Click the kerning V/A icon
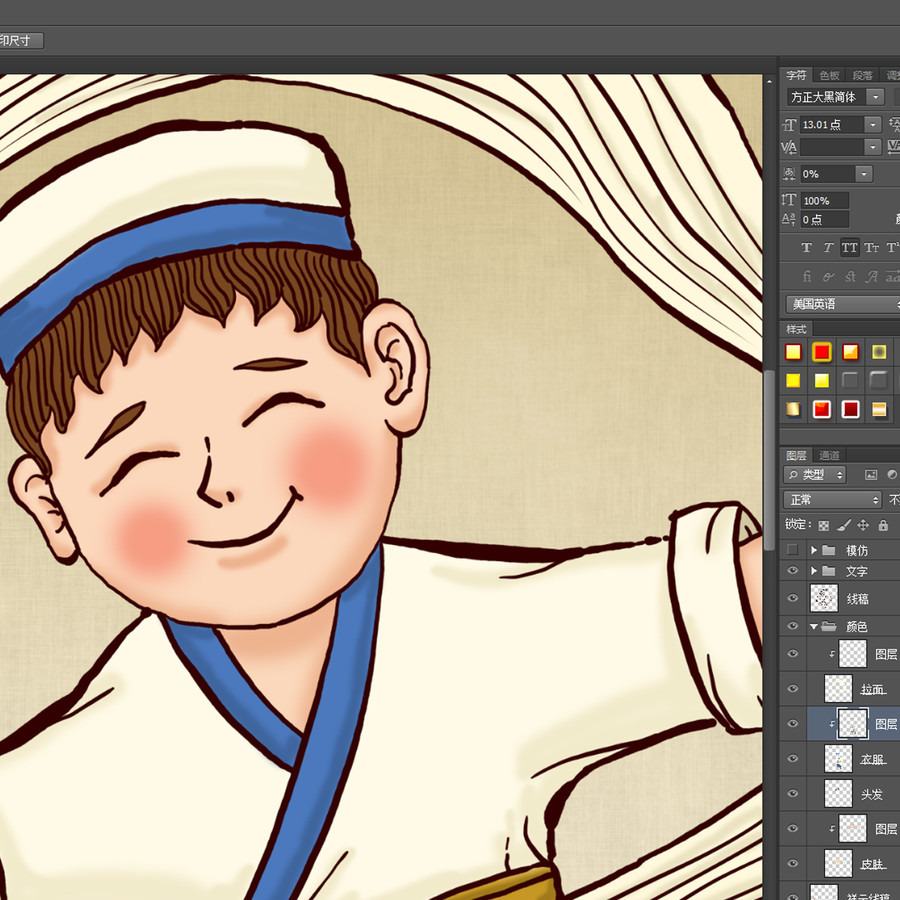The height and width of the screenshot is (900, 900). coord(789,147)
